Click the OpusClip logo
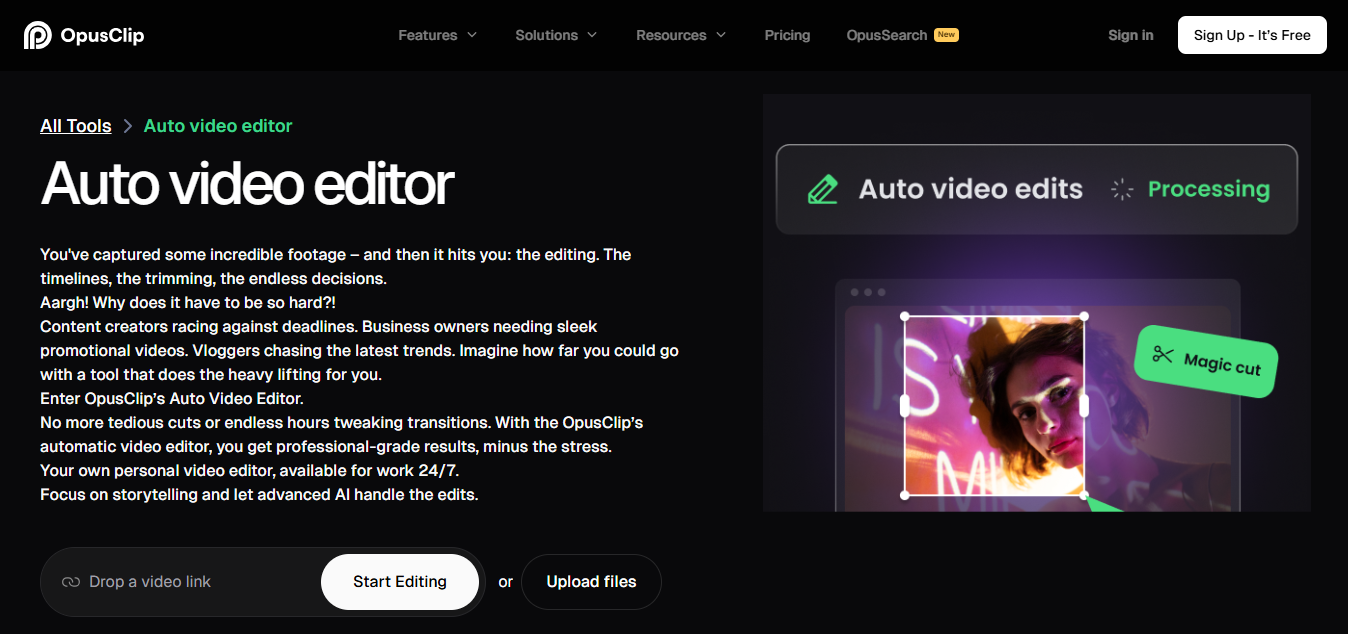 tap(84, 34)
